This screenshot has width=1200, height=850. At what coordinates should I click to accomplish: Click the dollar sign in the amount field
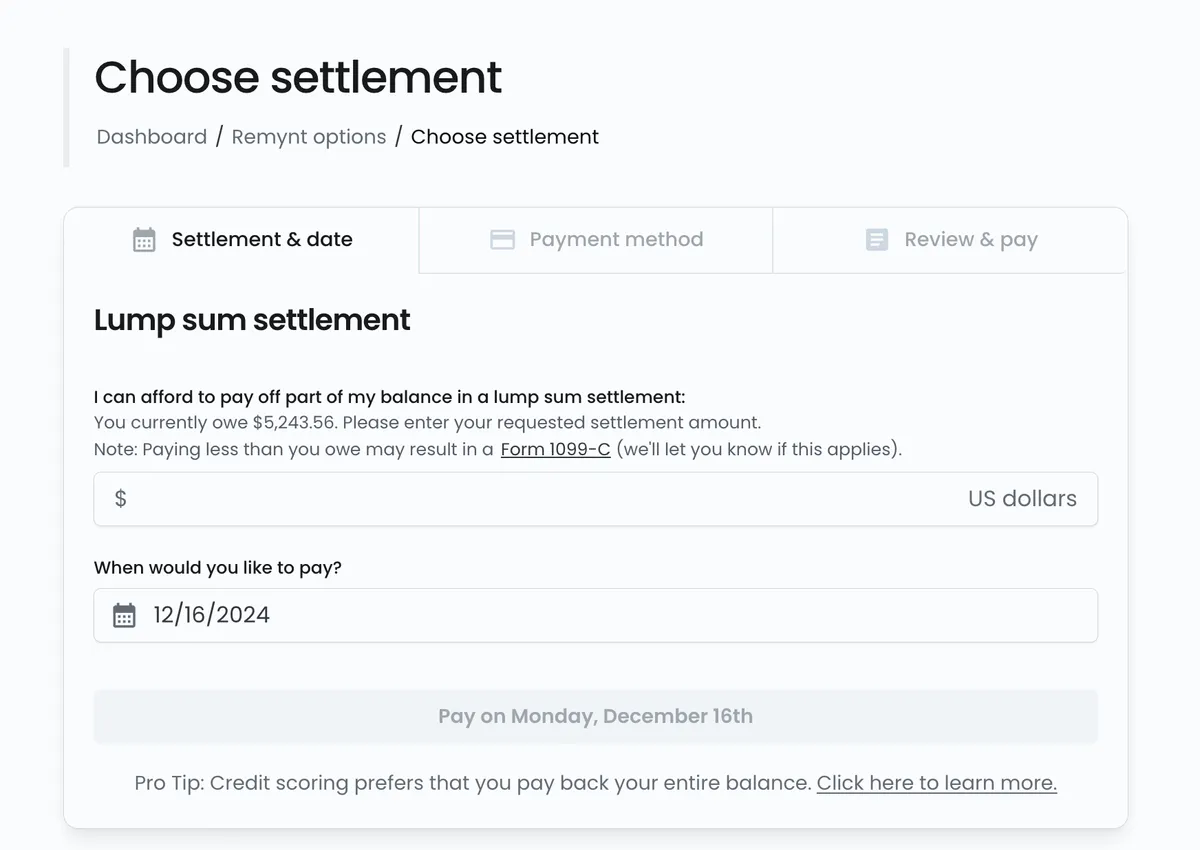pos(119,498)
